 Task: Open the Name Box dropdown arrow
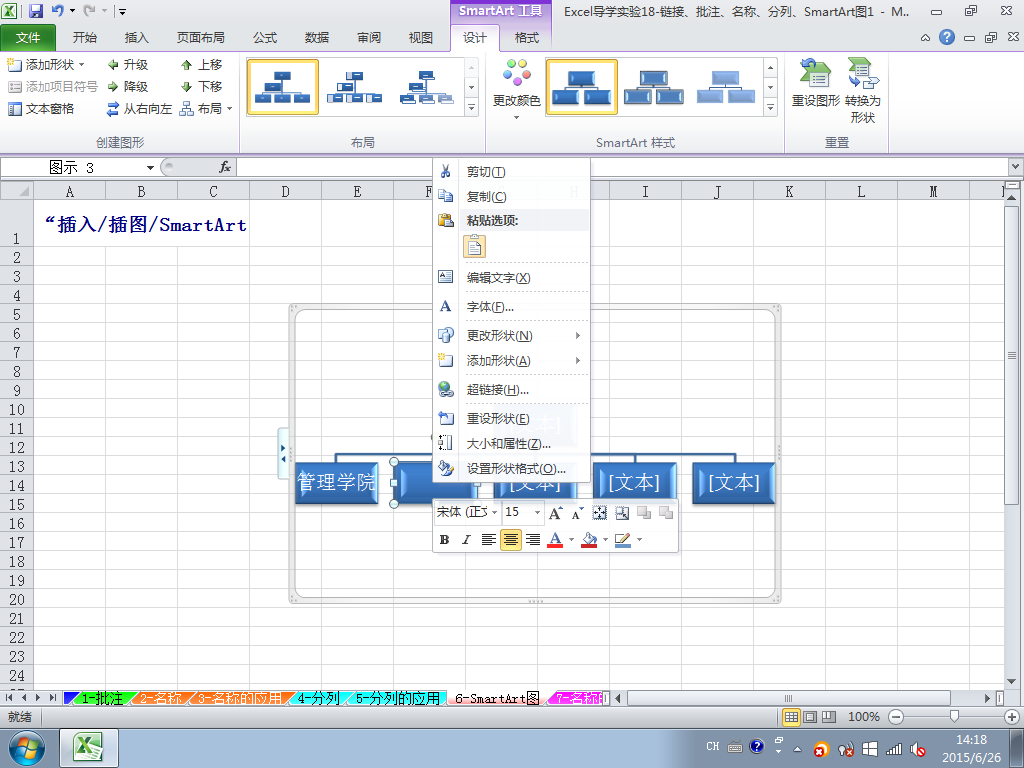click(150, 168)
